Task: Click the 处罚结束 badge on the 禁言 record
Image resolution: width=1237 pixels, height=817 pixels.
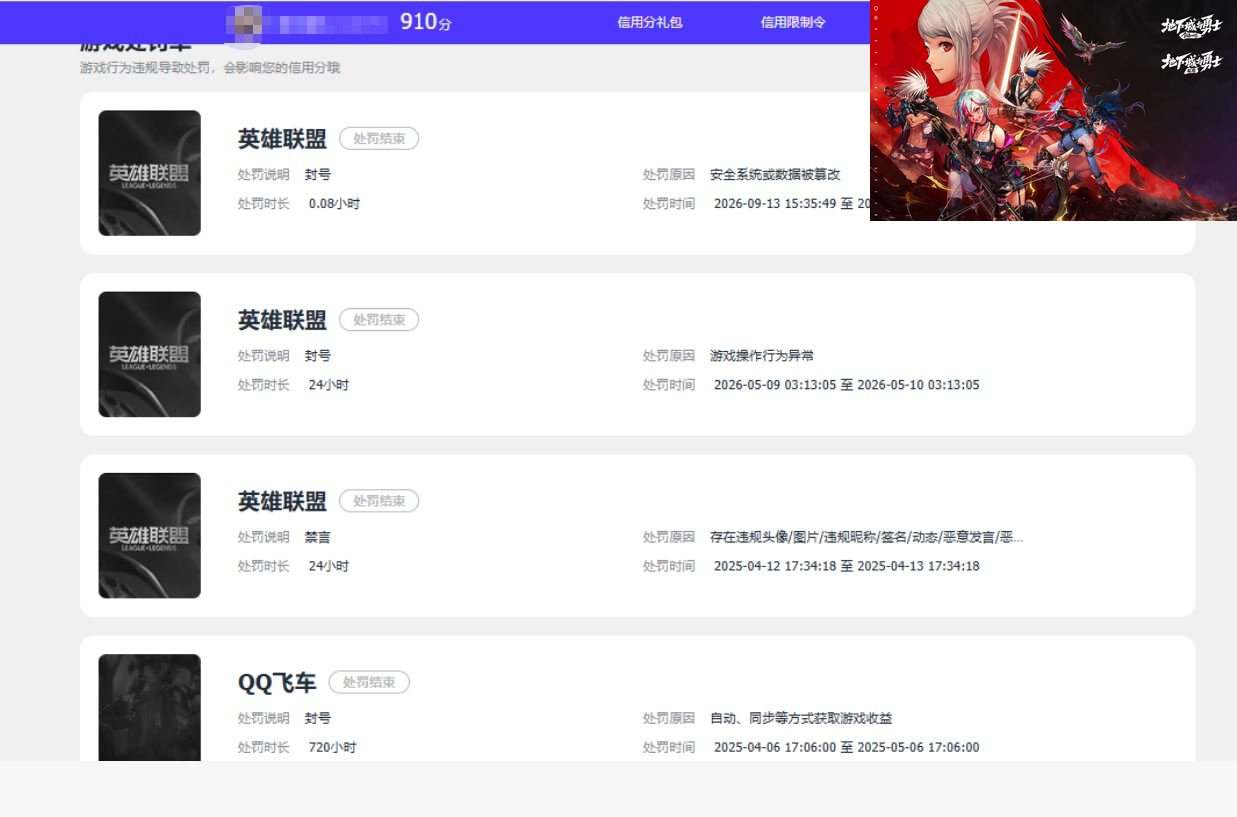Action: [379, 501]
